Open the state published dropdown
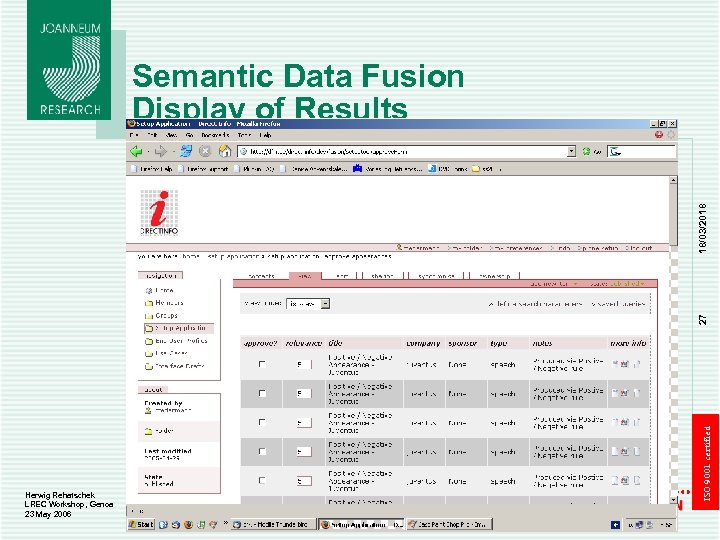720x540 pixels. point(617,284)
